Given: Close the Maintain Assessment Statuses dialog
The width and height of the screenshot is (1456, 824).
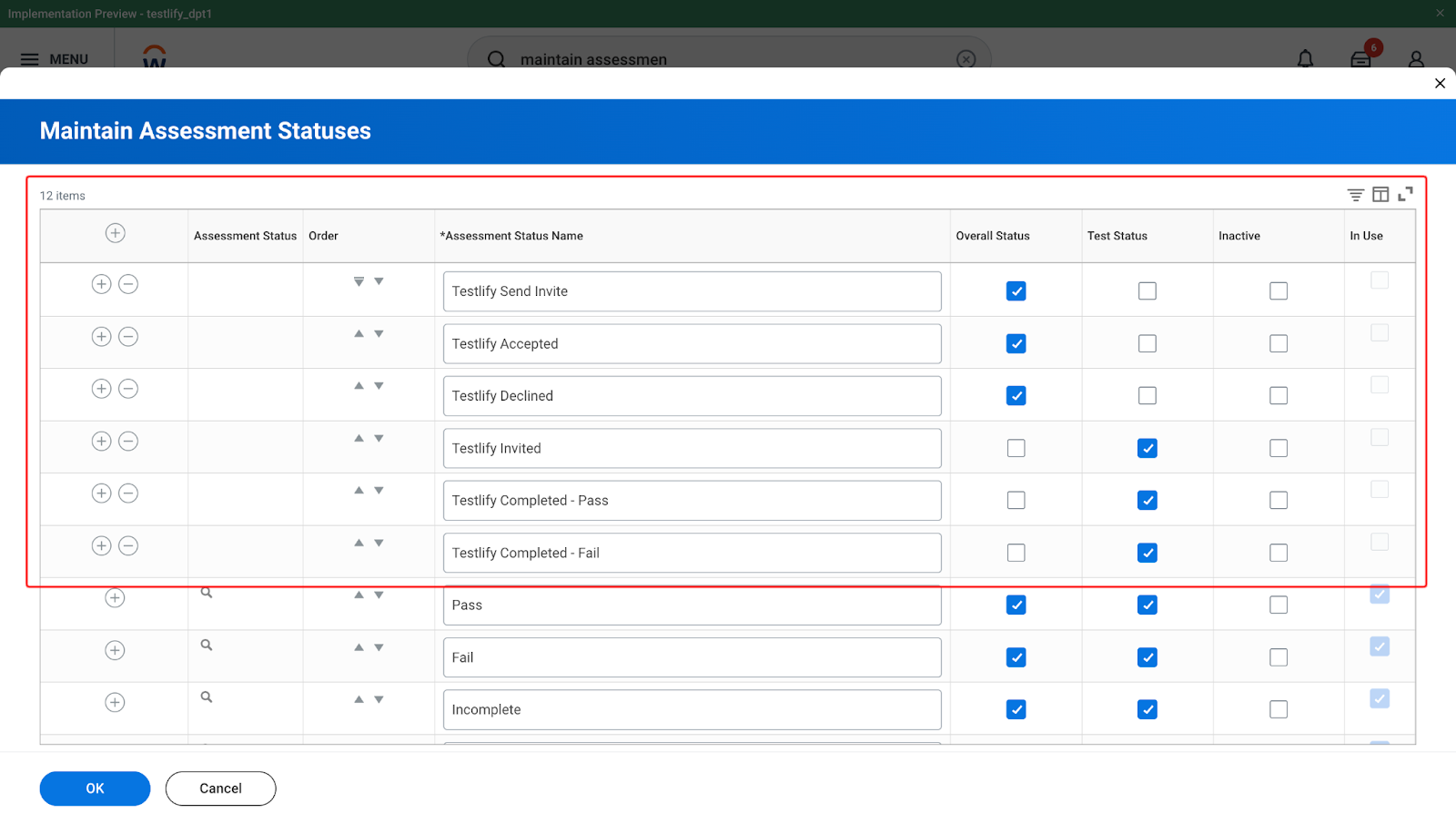Looking at the screenshot, I should pos(1440,83).
